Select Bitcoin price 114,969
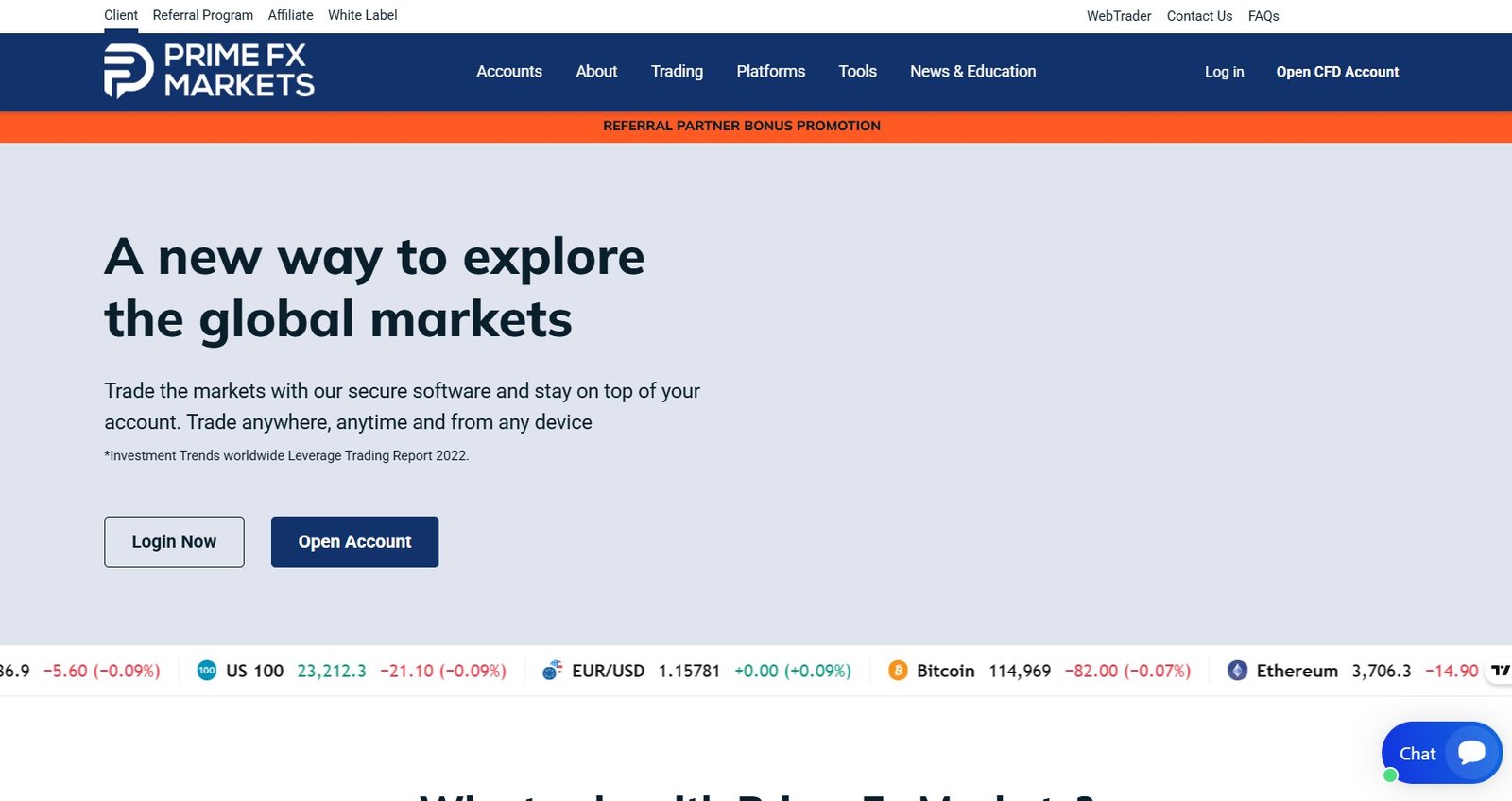The height and width of the screenshot is (801, 1512). [x=1020, y=671]
